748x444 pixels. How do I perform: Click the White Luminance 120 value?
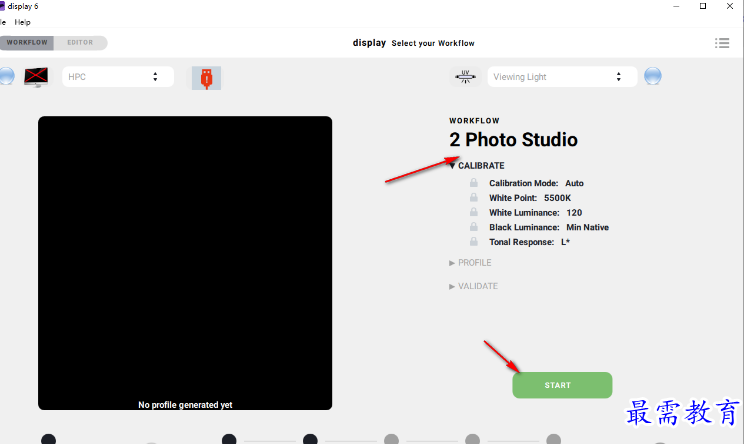(574, 213)
